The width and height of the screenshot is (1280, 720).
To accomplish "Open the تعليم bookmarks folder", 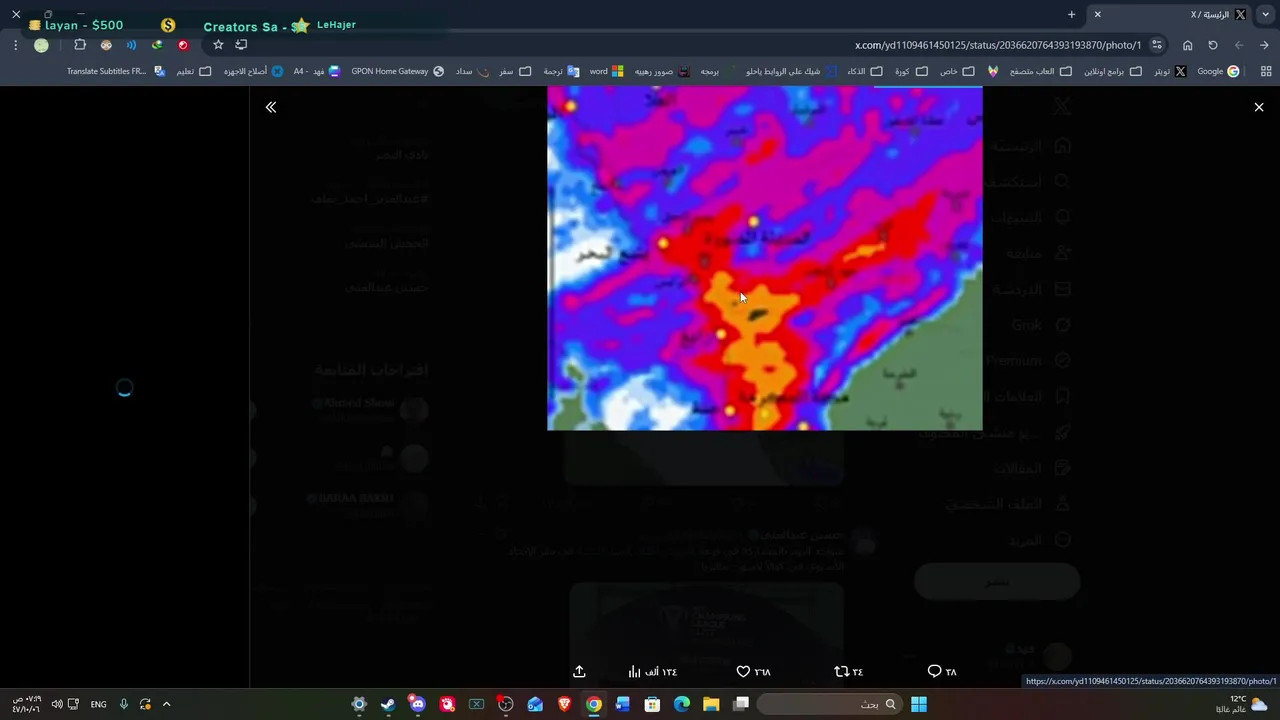I will [194, 72].
